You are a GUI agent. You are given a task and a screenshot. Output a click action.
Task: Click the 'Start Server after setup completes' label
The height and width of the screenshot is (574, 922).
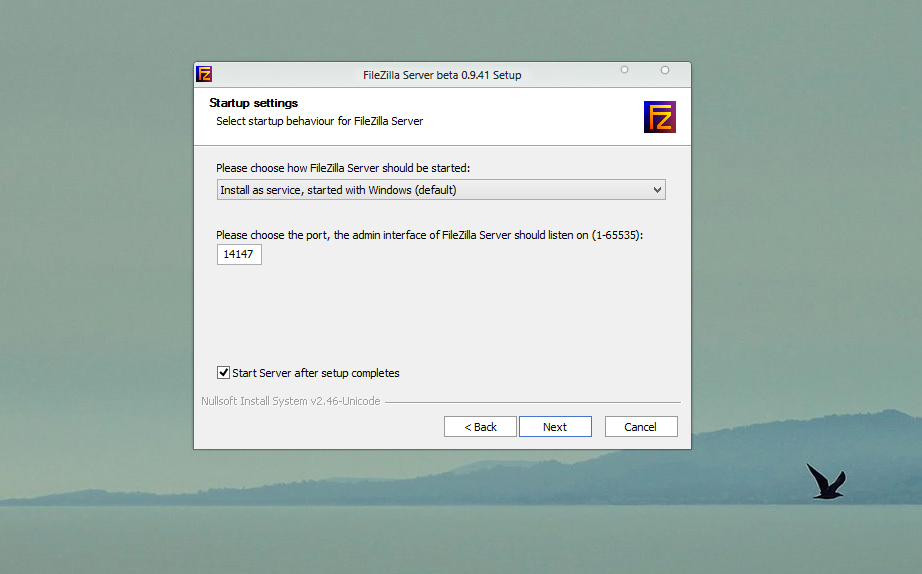tap(316, 373)
